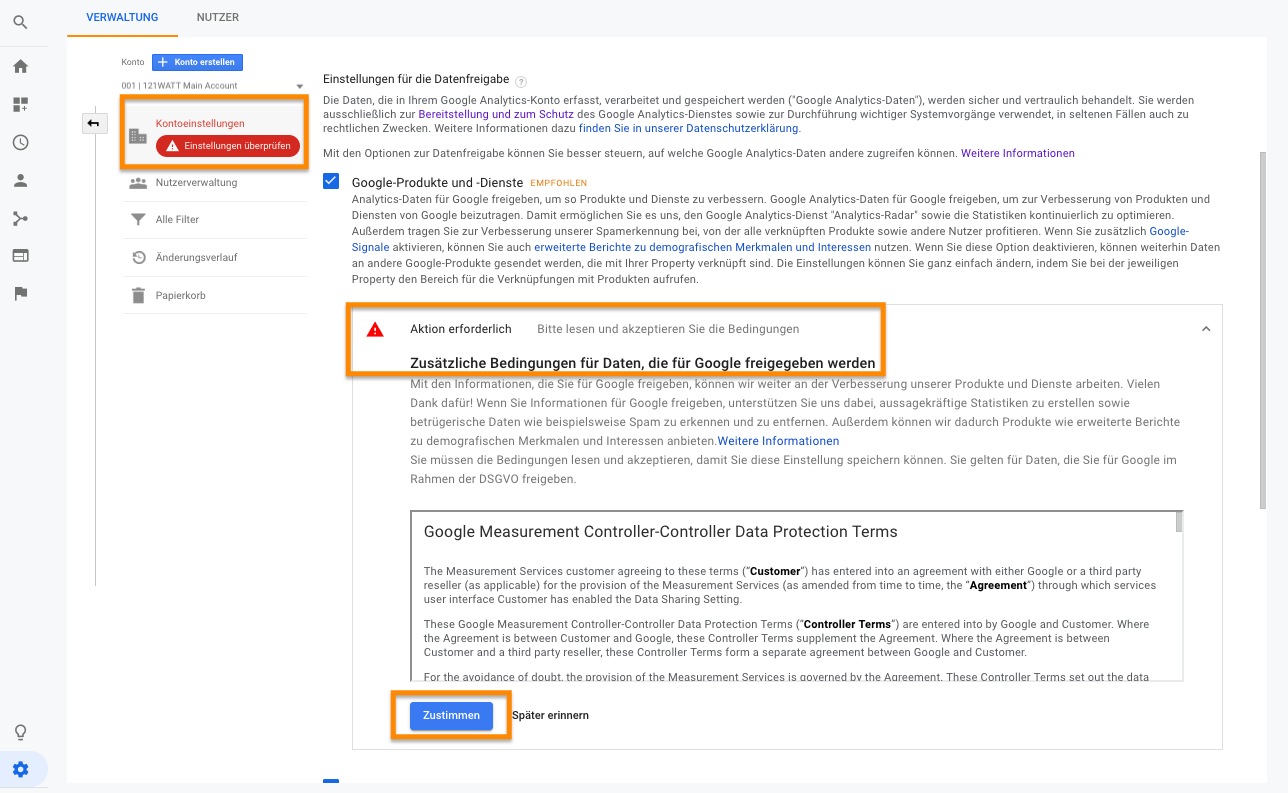Open the Acquisition branching-arrows icon
This screenshot has height=793, width=1288.
pyautogui.click(x=20, y=219)
